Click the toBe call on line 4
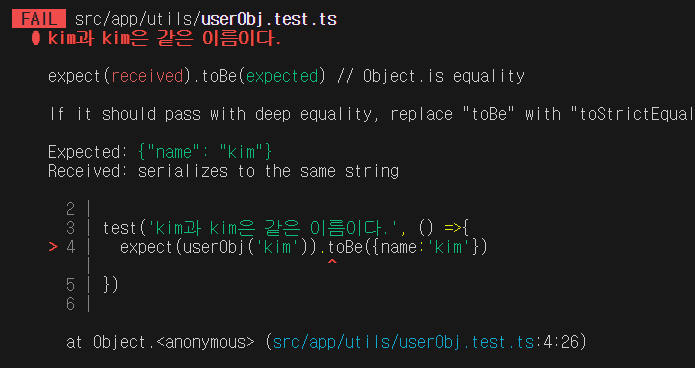695x368 pixels. pos(345,247)
